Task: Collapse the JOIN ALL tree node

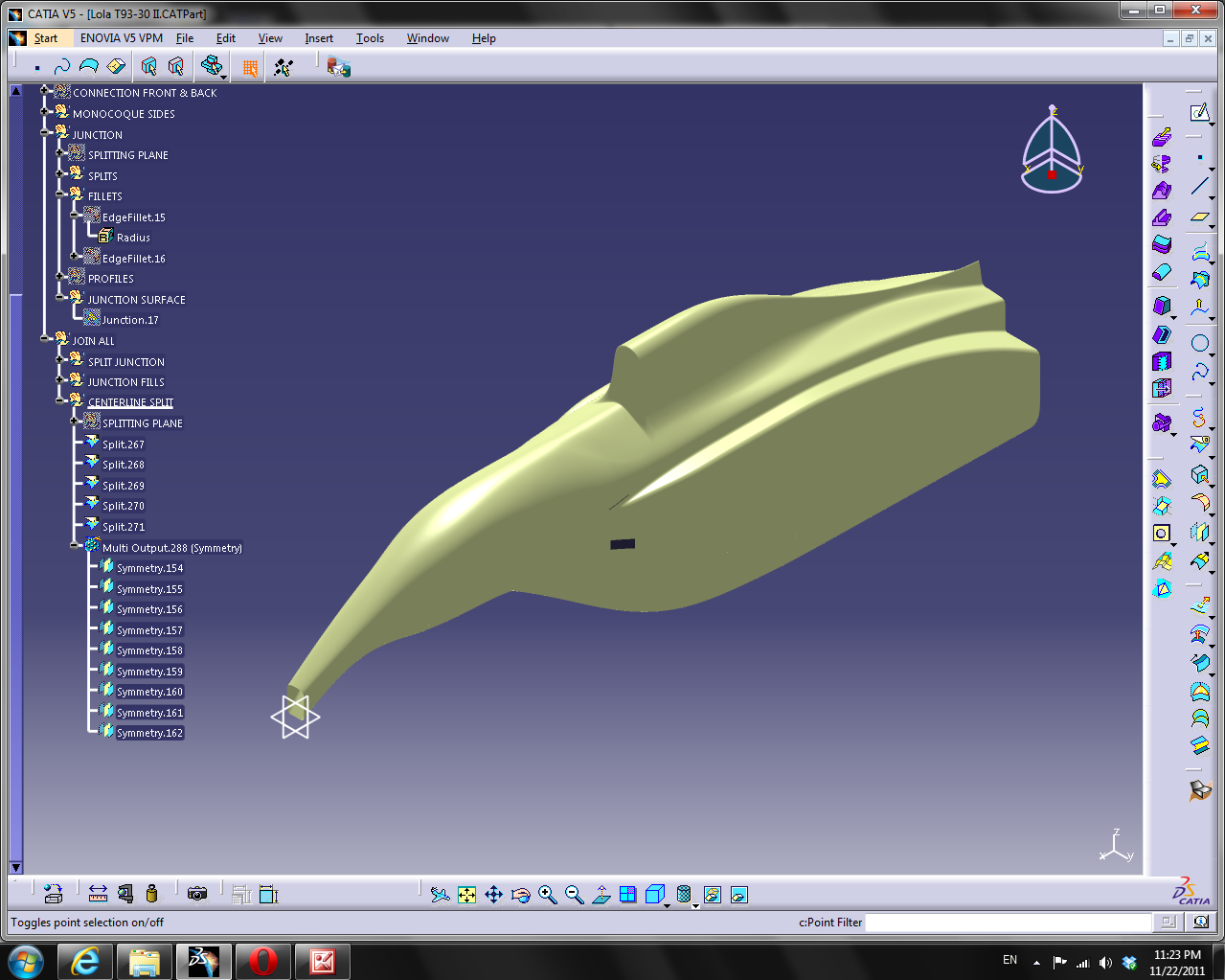Action: 44,338
